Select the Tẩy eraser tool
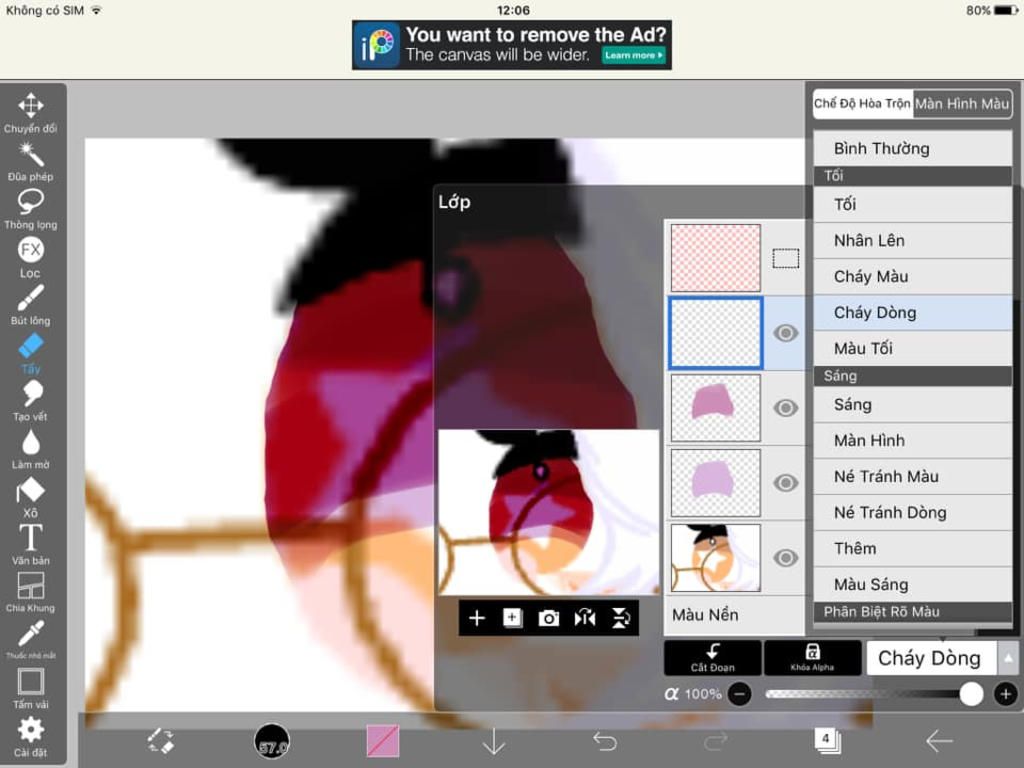This screenshot has width=1024, height=768. click(31, 353)
